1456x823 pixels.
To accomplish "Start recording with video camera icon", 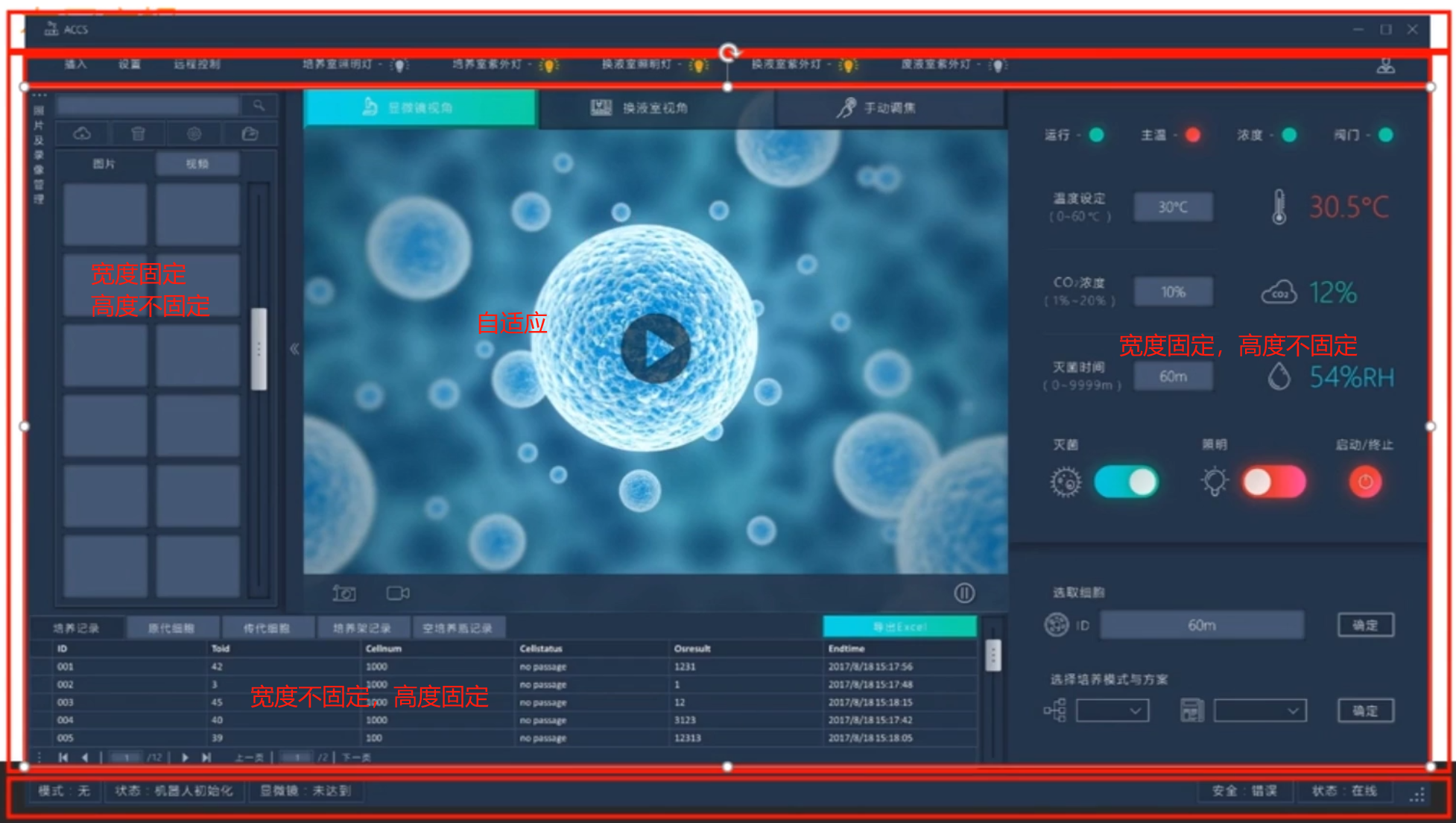I will [x=398, y=593].
